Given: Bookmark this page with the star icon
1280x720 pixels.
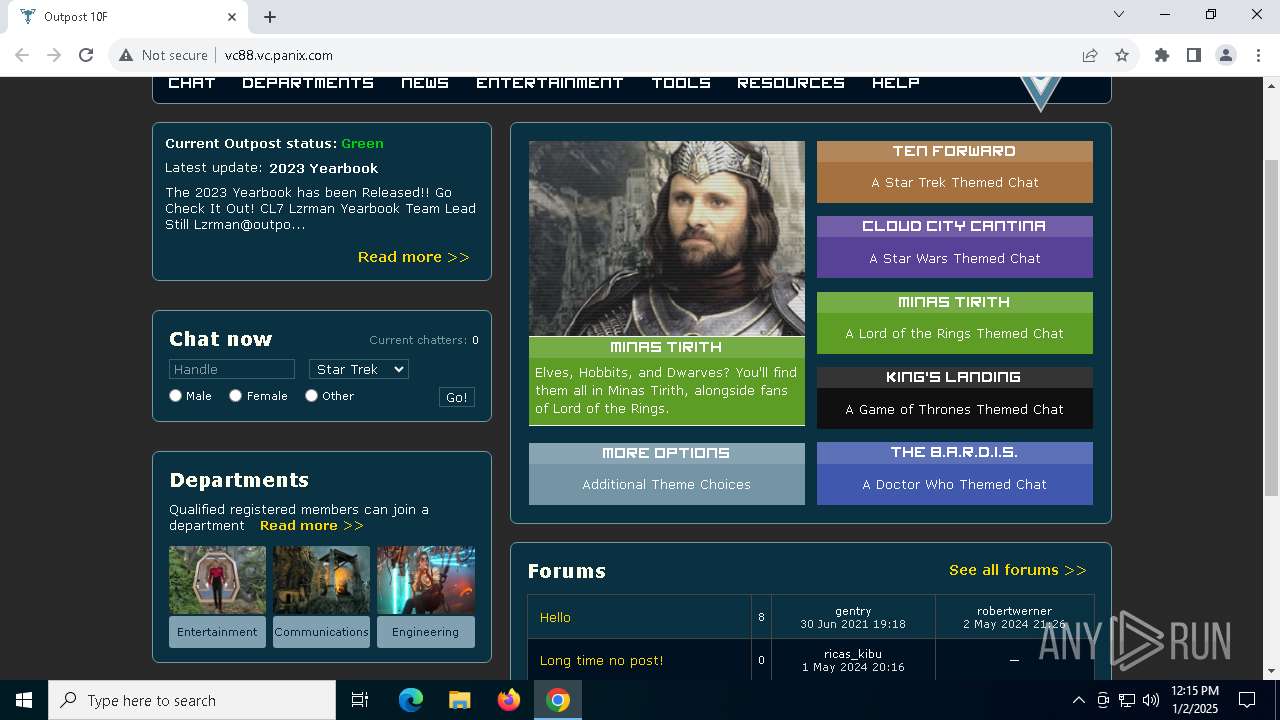Looking at the screenshot, I should click(1122, 55).
